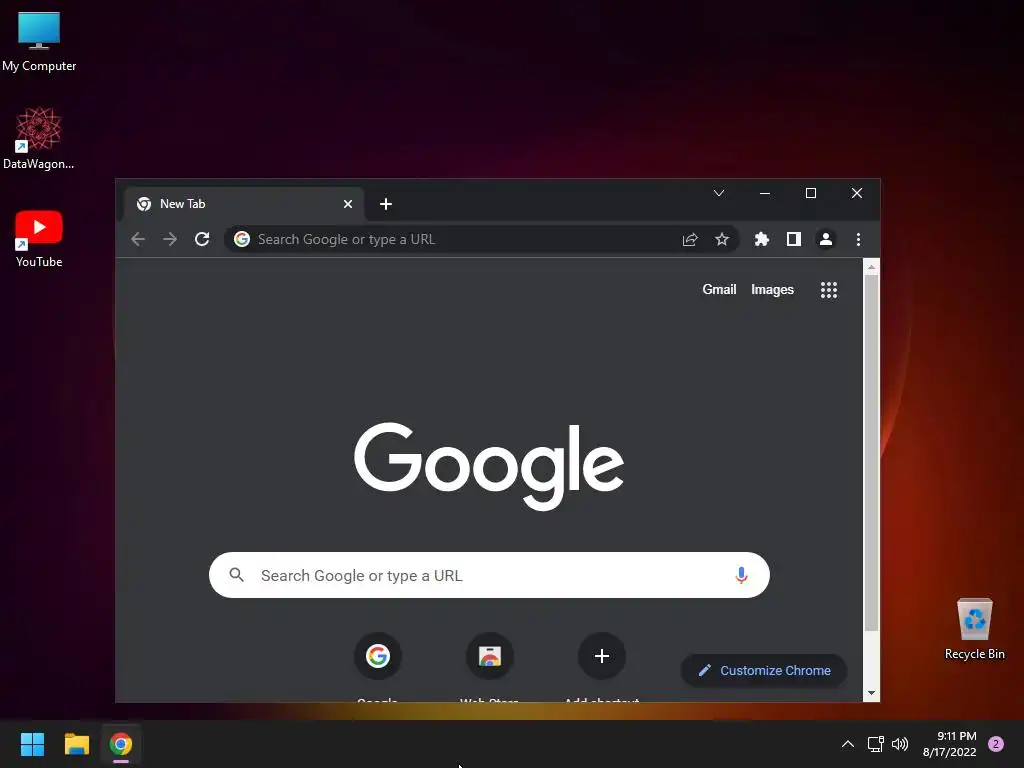1024x768 pixels.
Task: Open the Web Store shortcut tile
Action: pos(490,656)
